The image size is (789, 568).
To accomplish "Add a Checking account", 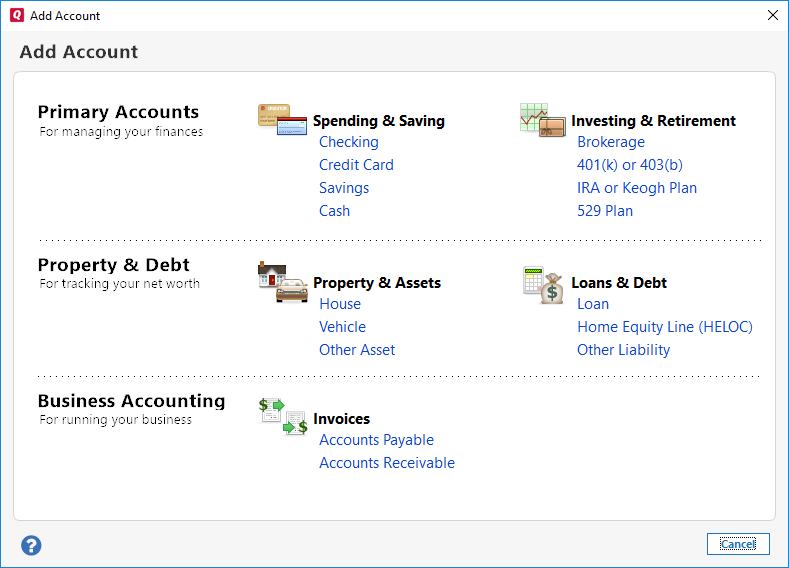I will point(348,142).
